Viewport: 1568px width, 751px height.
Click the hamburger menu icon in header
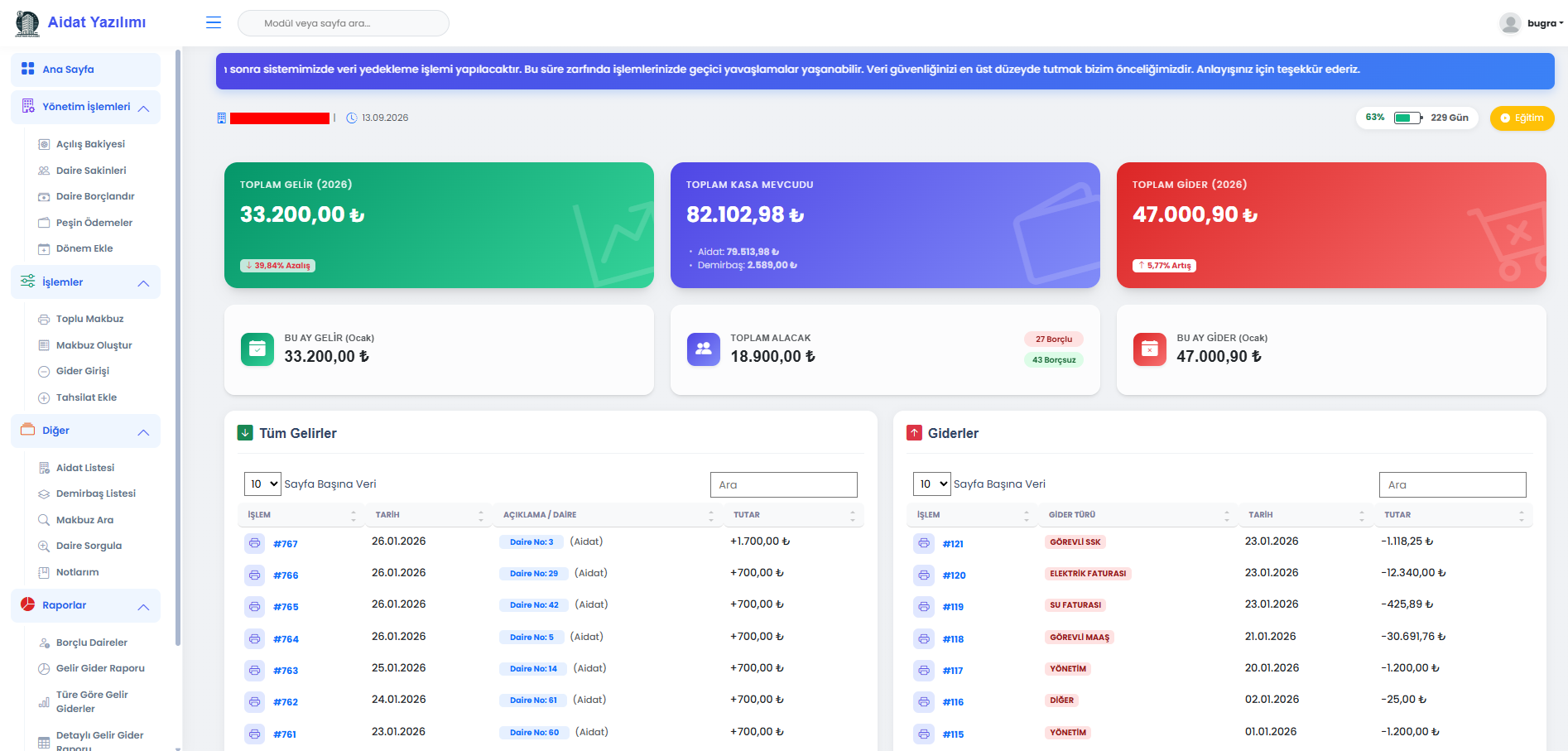pyautogui.click(x=214, y=22)
